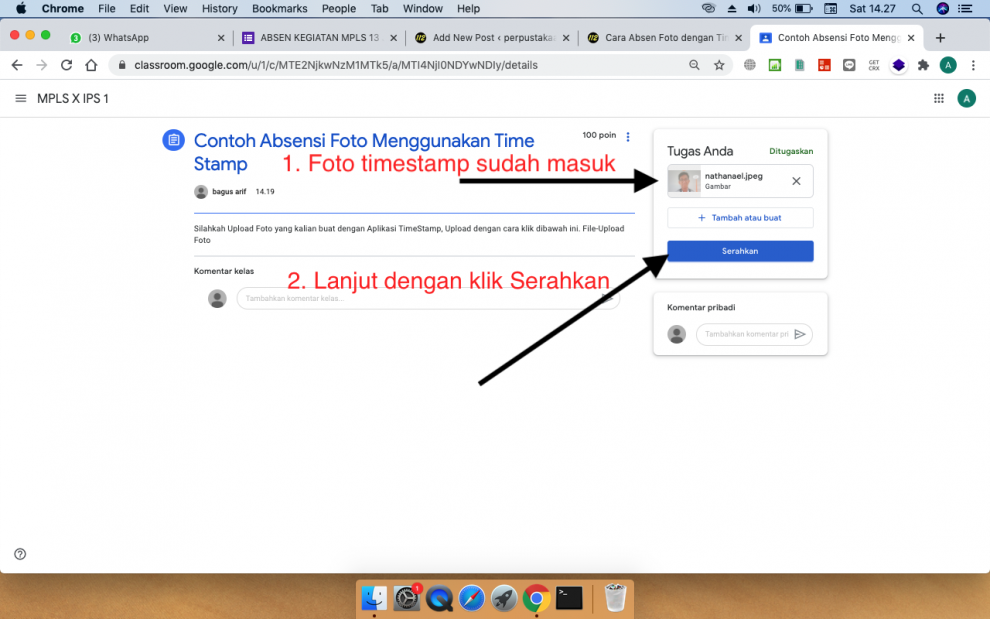The image size is (990, 619).
Task: Click the class menu hamburger icon
Action: point(20,98)
